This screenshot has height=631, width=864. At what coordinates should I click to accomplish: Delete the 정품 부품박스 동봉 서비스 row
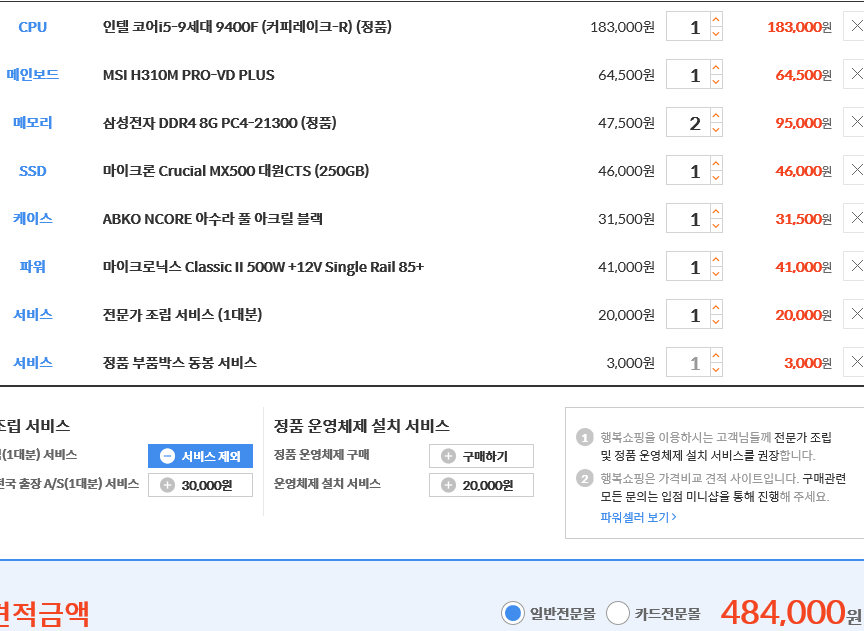click(855, 362)
